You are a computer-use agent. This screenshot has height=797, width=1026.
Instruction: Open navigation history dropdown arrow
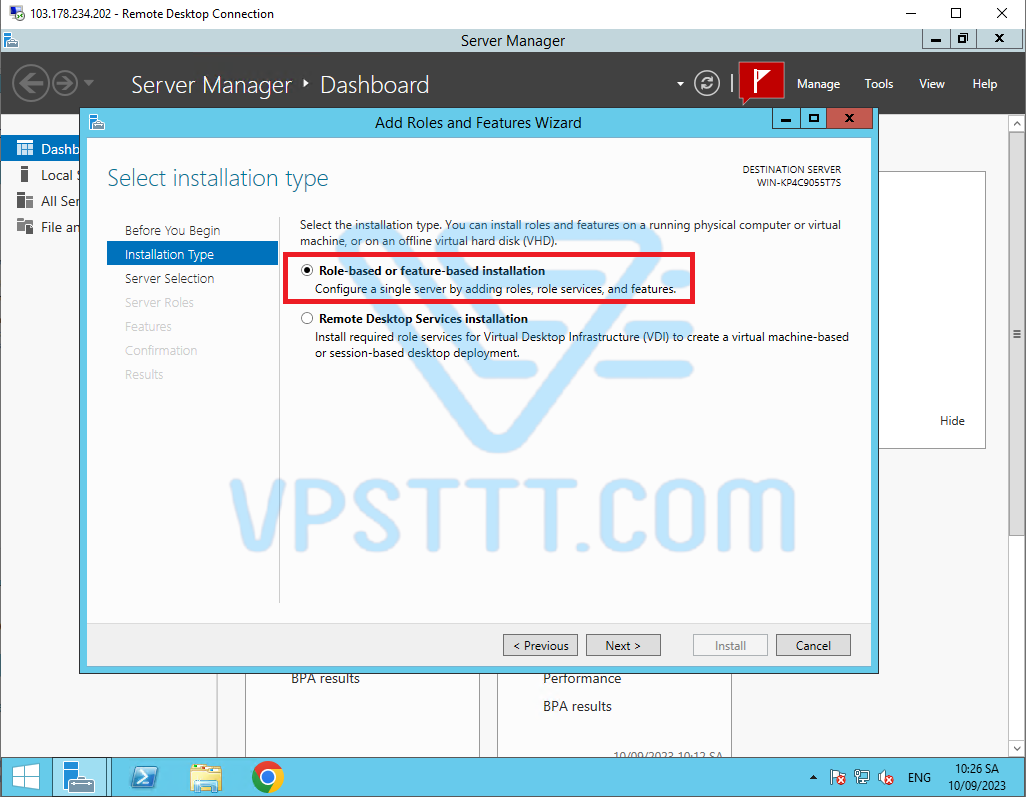[x=89, y=83]
